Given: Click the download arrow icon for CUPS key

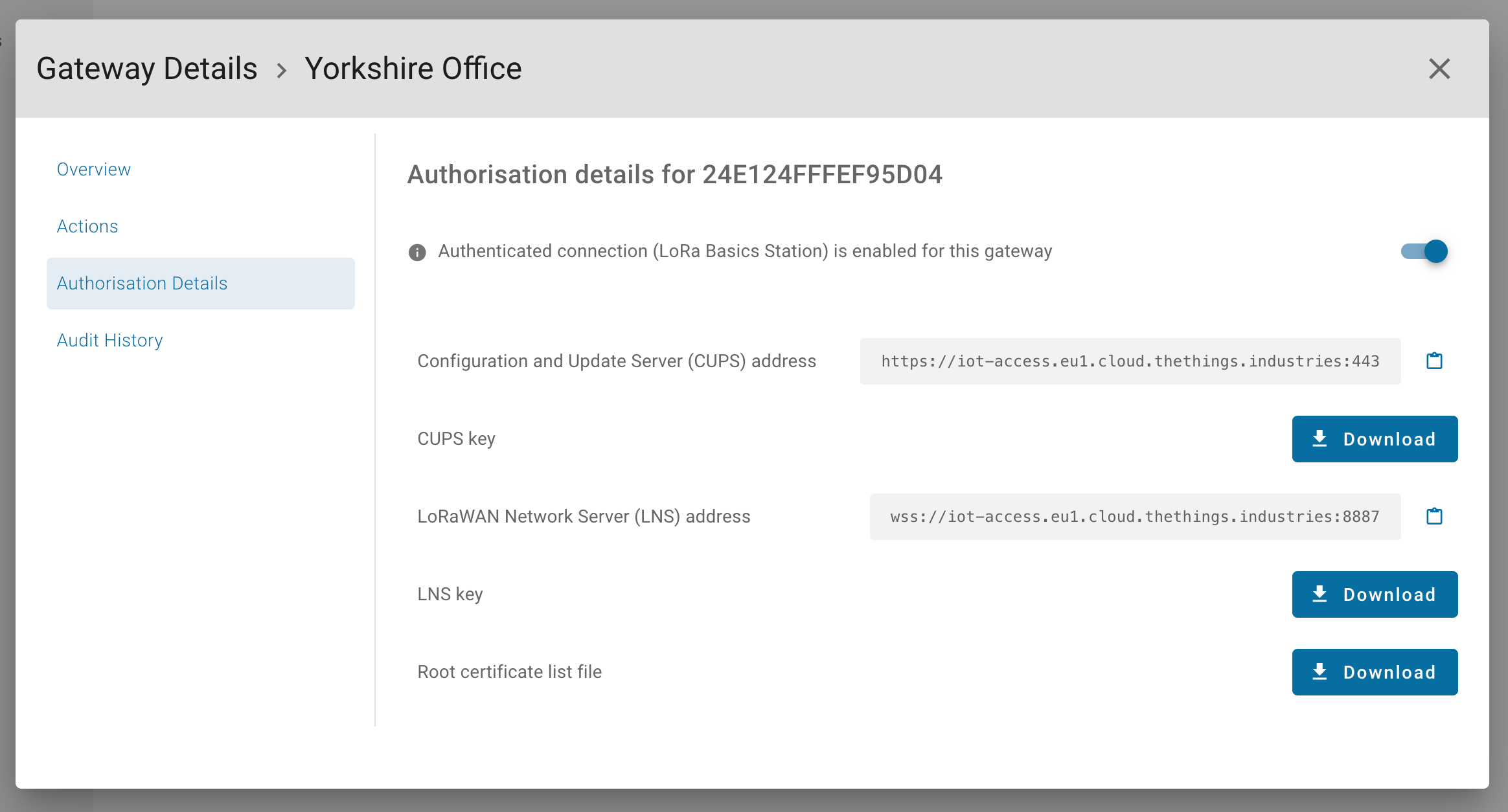Looking at the screenshot, I should coord(1319,439).
